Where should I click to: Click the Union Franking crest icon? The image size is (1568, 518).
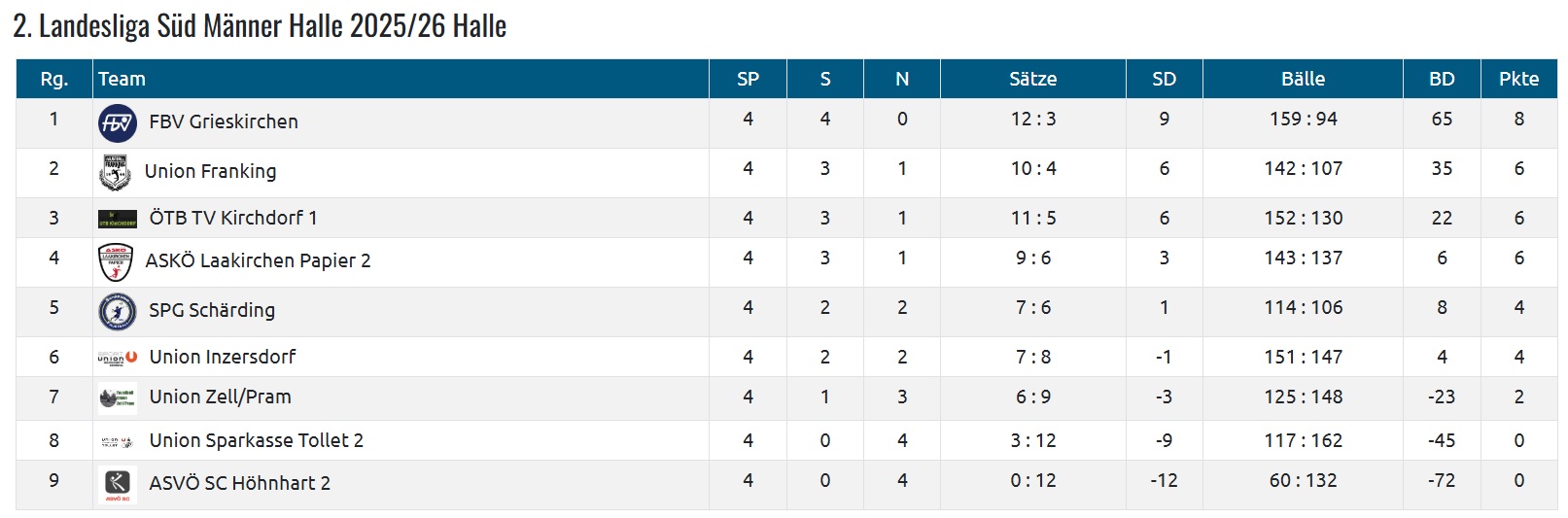coord(116,172)
